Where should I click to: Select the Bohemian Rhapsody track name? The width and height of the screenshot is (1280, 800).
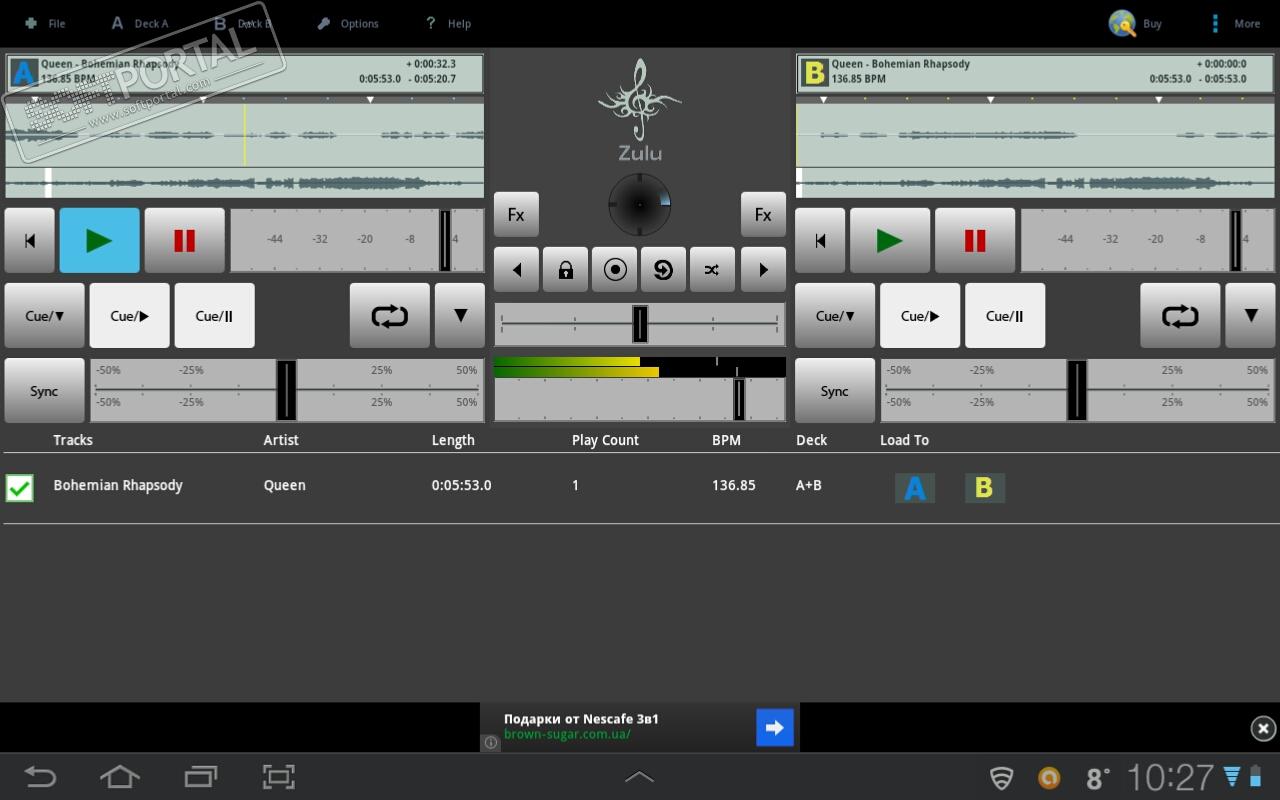click(118, 485)
